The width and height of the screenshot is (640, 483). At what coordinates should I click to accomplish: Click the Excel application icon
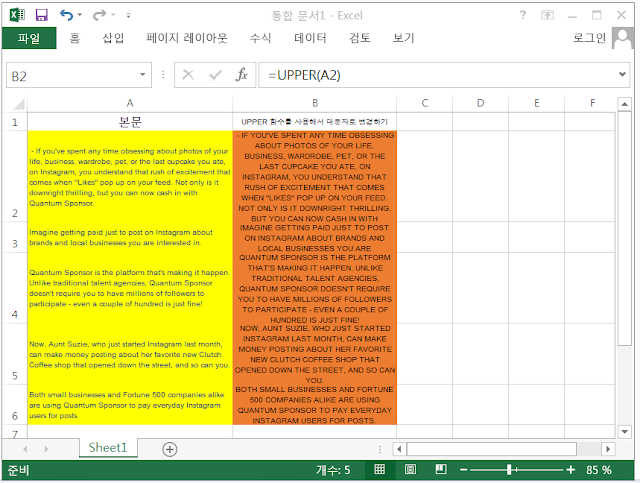(x=17, y=15)
